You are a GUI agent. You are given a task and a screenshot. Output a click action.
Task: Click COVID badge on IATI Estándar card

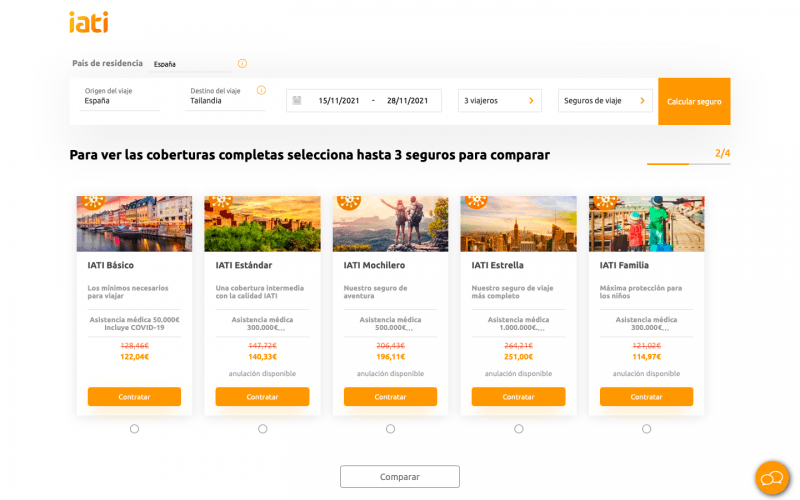click(x=220, y=203)
